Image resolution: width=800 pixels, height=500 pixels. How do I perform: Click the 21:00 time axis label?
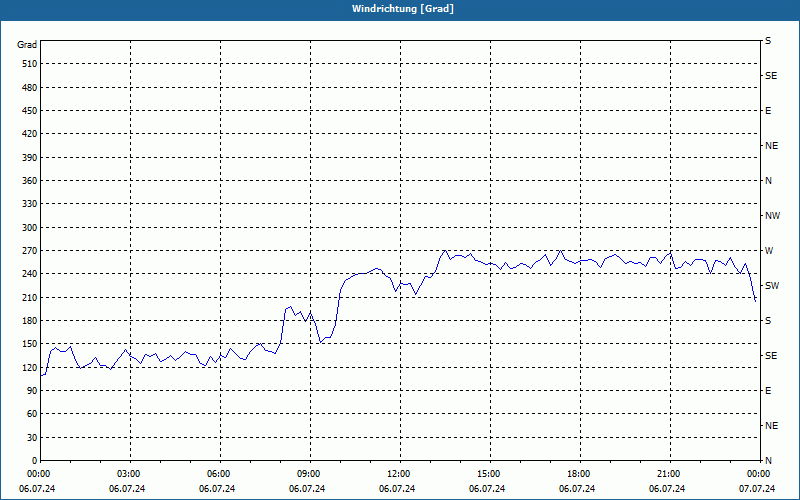[x=670, y=474]
